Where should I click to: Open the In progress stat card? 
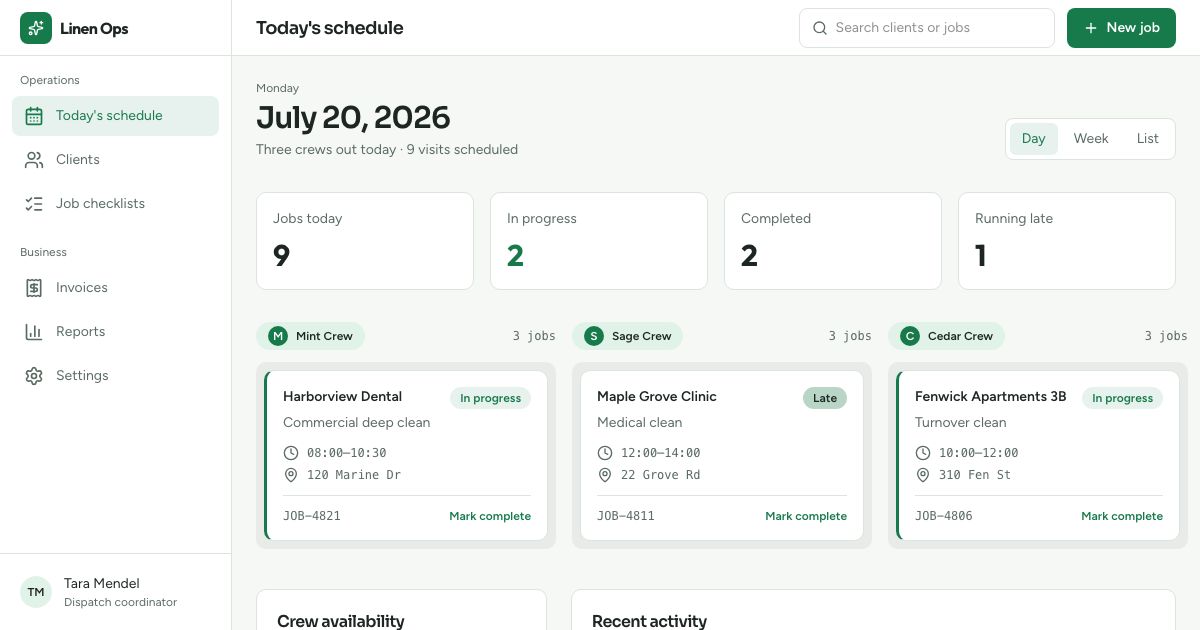point(599,241)
